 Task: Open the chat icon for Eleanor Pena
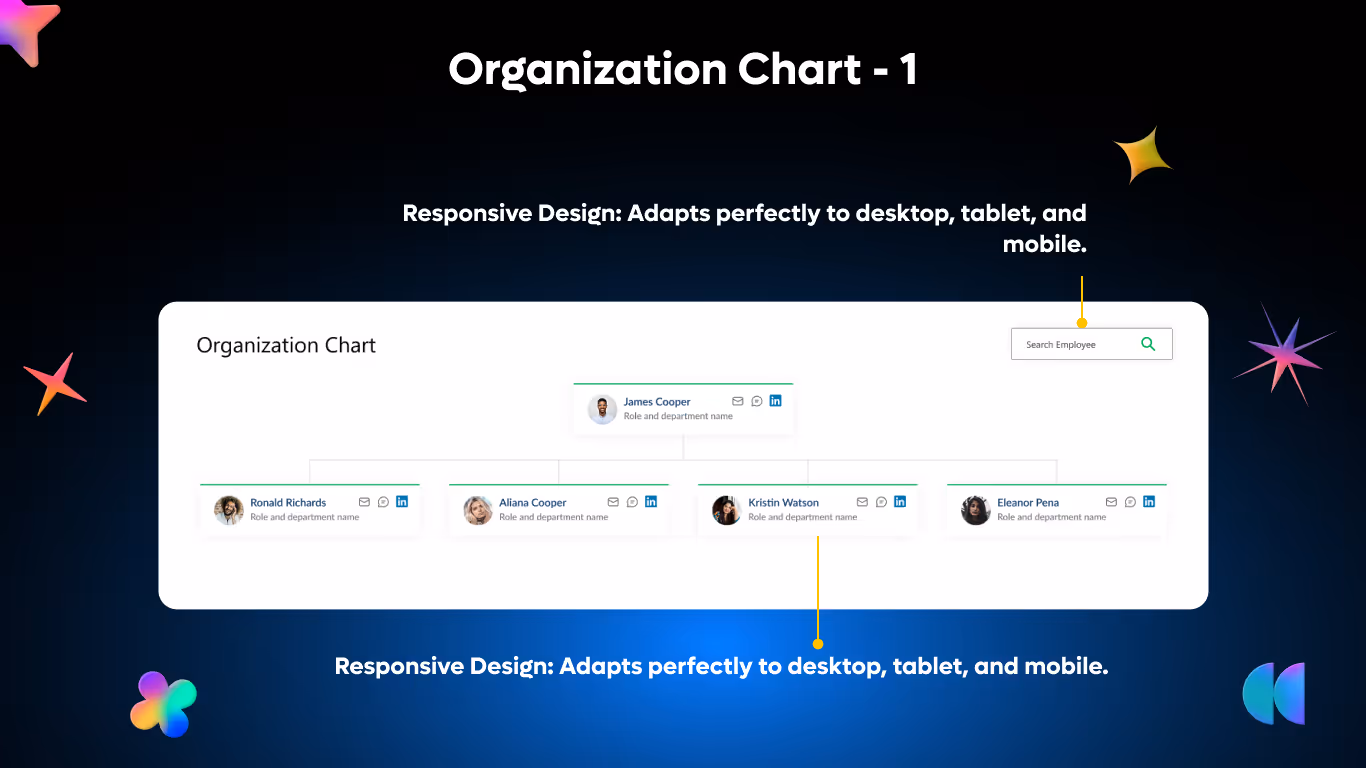[1130, 502]
